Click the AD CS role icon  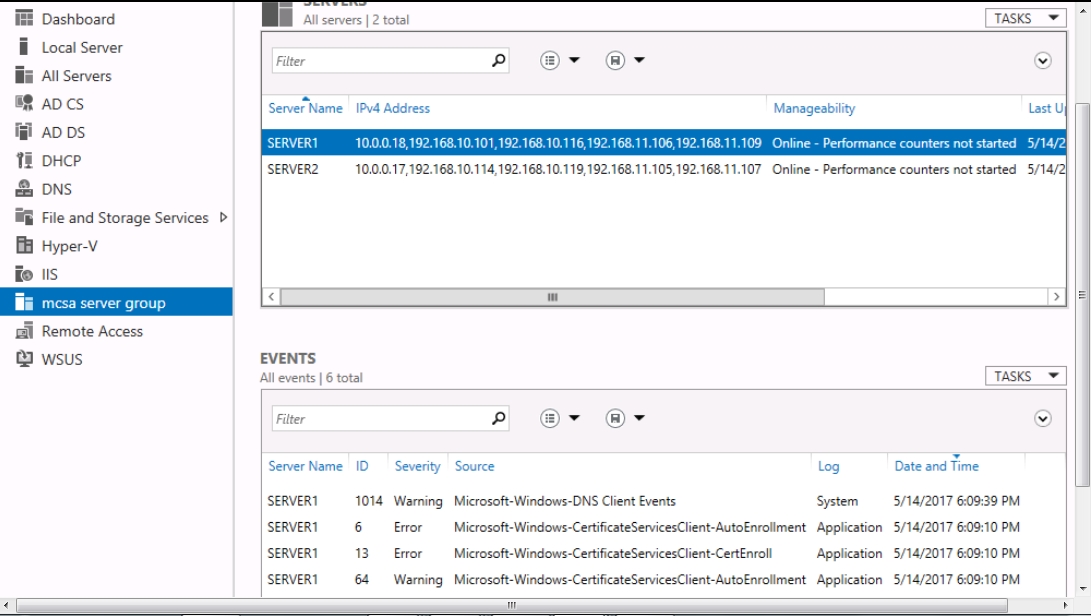pos(24,103)
